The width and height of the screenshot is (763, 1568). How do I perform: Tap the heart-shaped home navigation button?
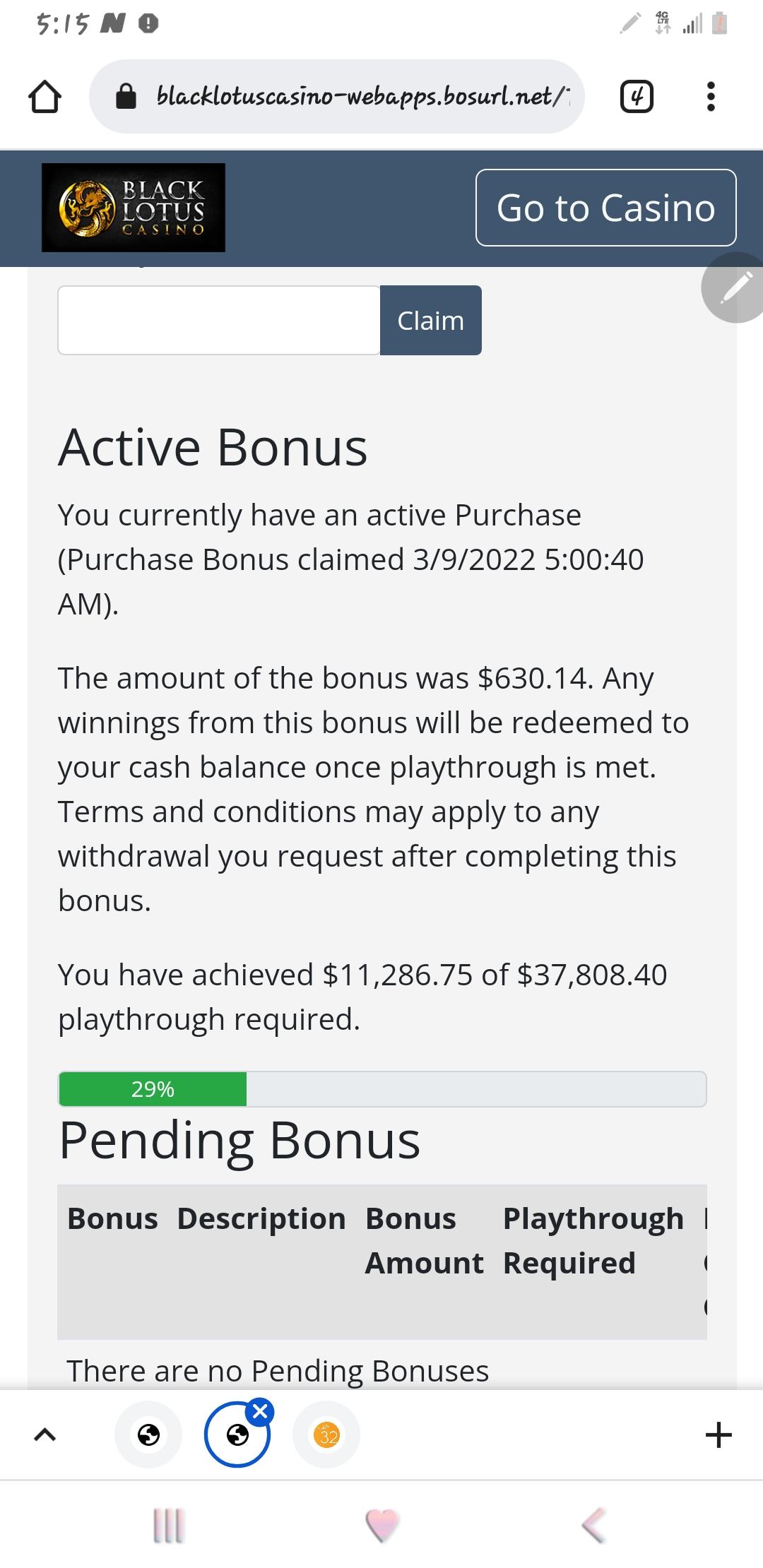382,1526
